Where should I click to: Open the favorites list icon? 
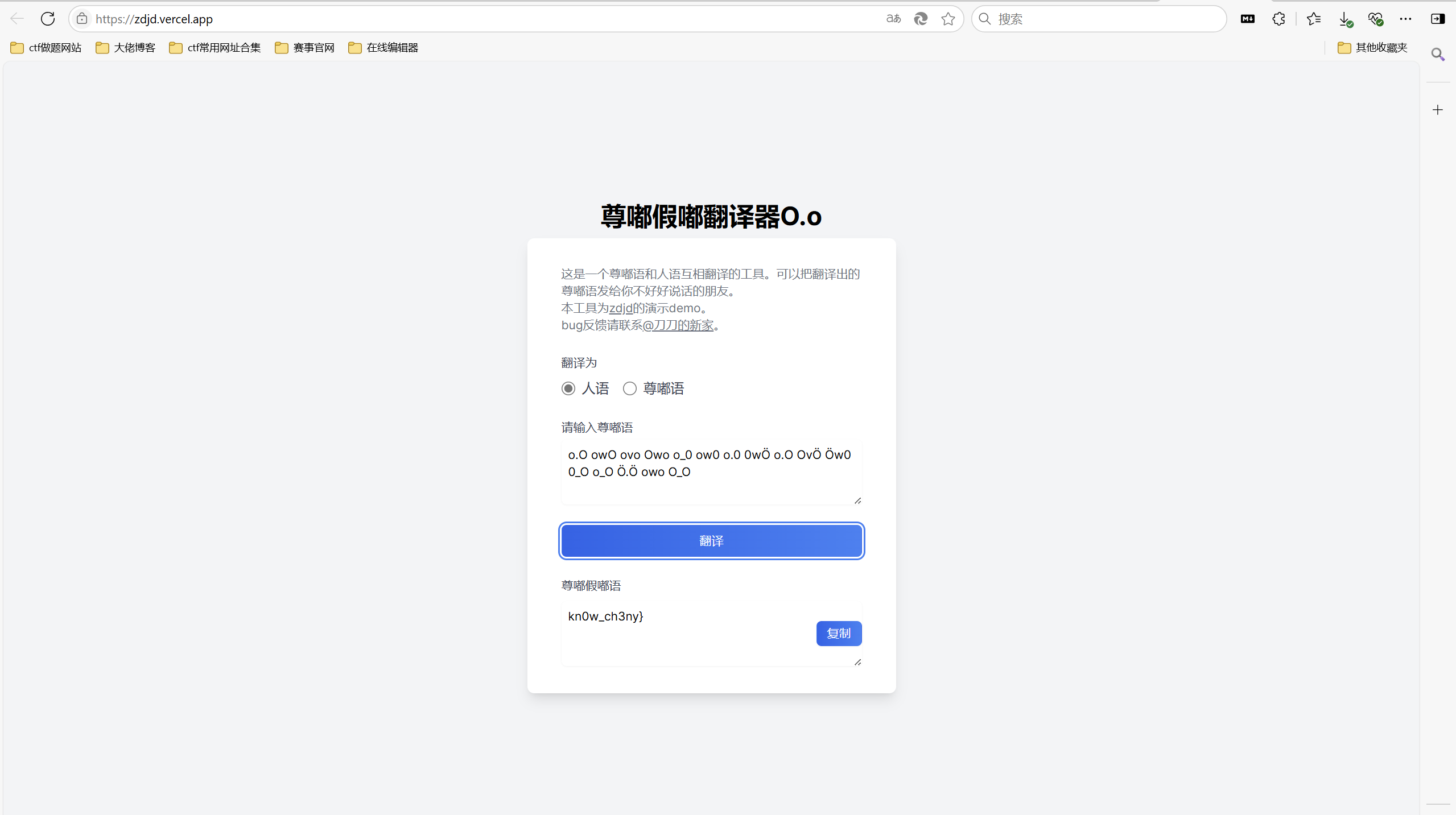coord(1314,19)
